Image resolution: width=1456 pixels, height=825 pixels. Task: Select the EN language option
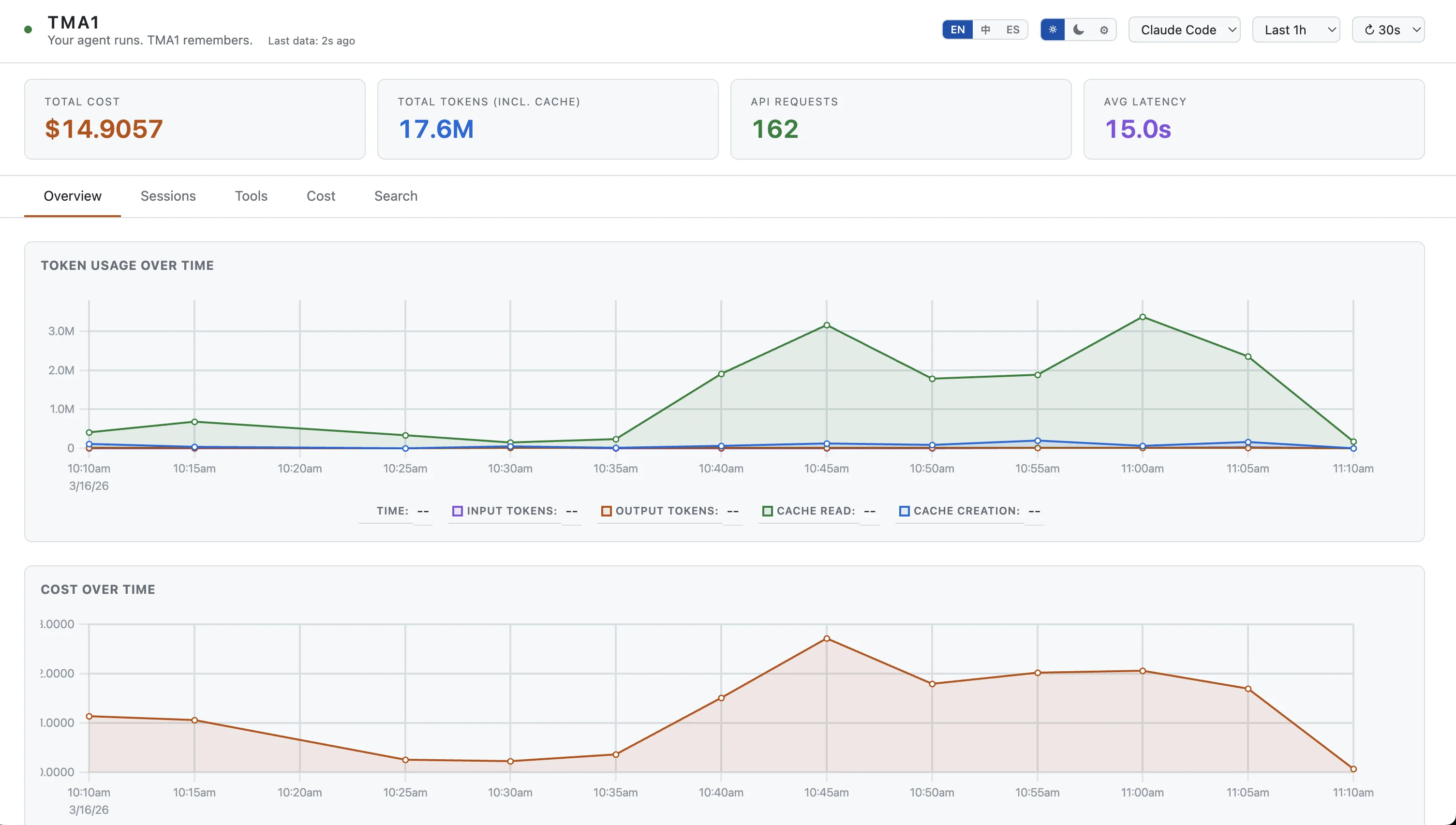[957, 29]
